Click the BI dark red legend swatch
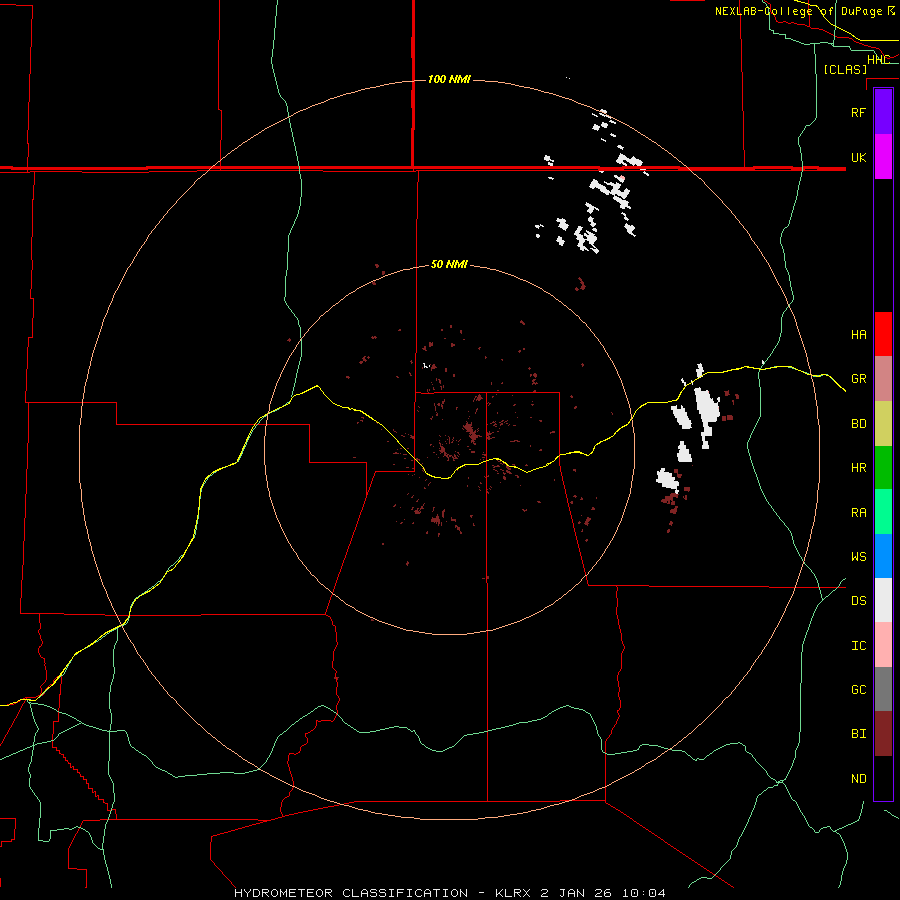The height and width of the screenshot is (900, 900). tap(883, 734)
